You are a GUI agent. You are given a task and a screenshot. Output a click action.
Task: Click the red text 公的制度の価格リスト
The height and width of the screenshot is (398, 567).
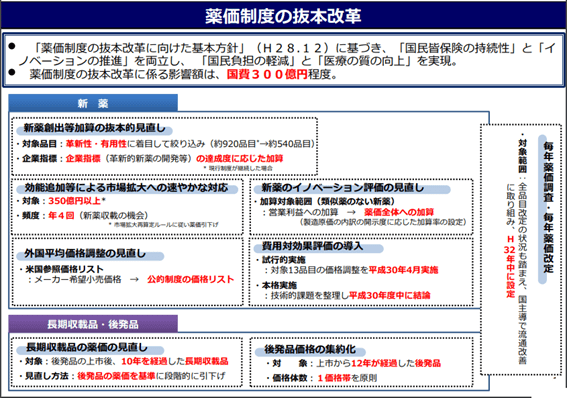191,279
